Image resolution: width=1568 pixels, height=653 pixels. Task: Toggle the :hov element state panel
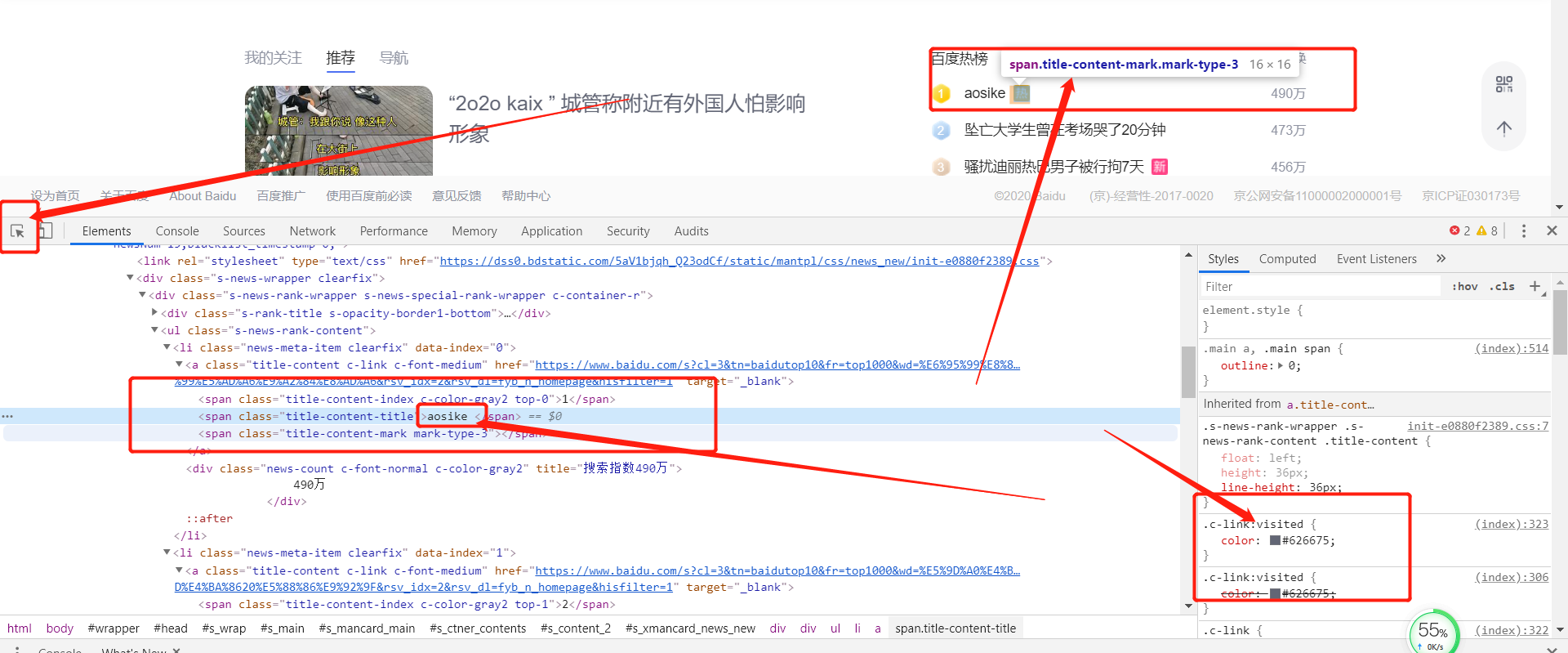(x=1464, y=287)
